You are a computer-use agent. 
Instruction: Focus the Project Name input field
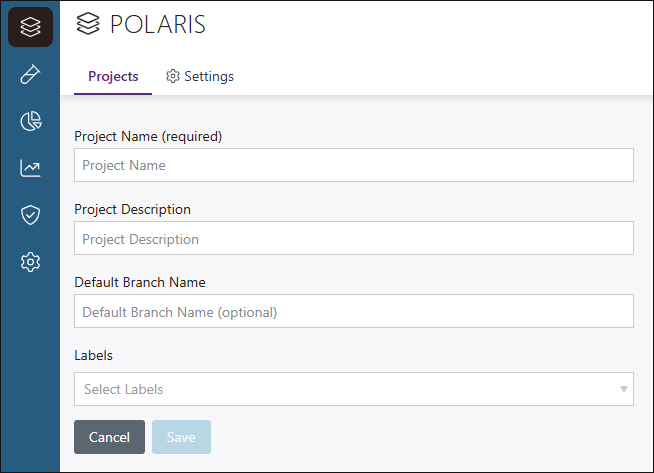(353, 165)
